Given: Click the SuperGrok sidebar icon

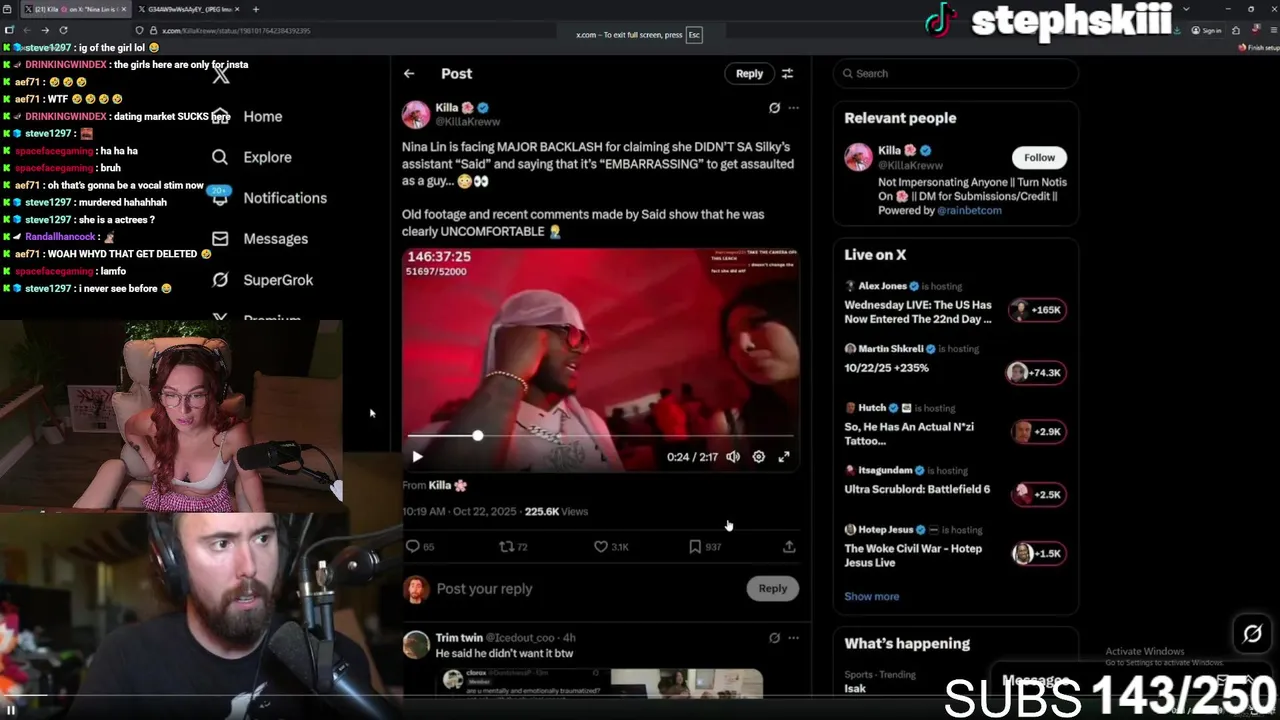Looking at the screenshot, I should pyautogui.click(x=220, y=280).
